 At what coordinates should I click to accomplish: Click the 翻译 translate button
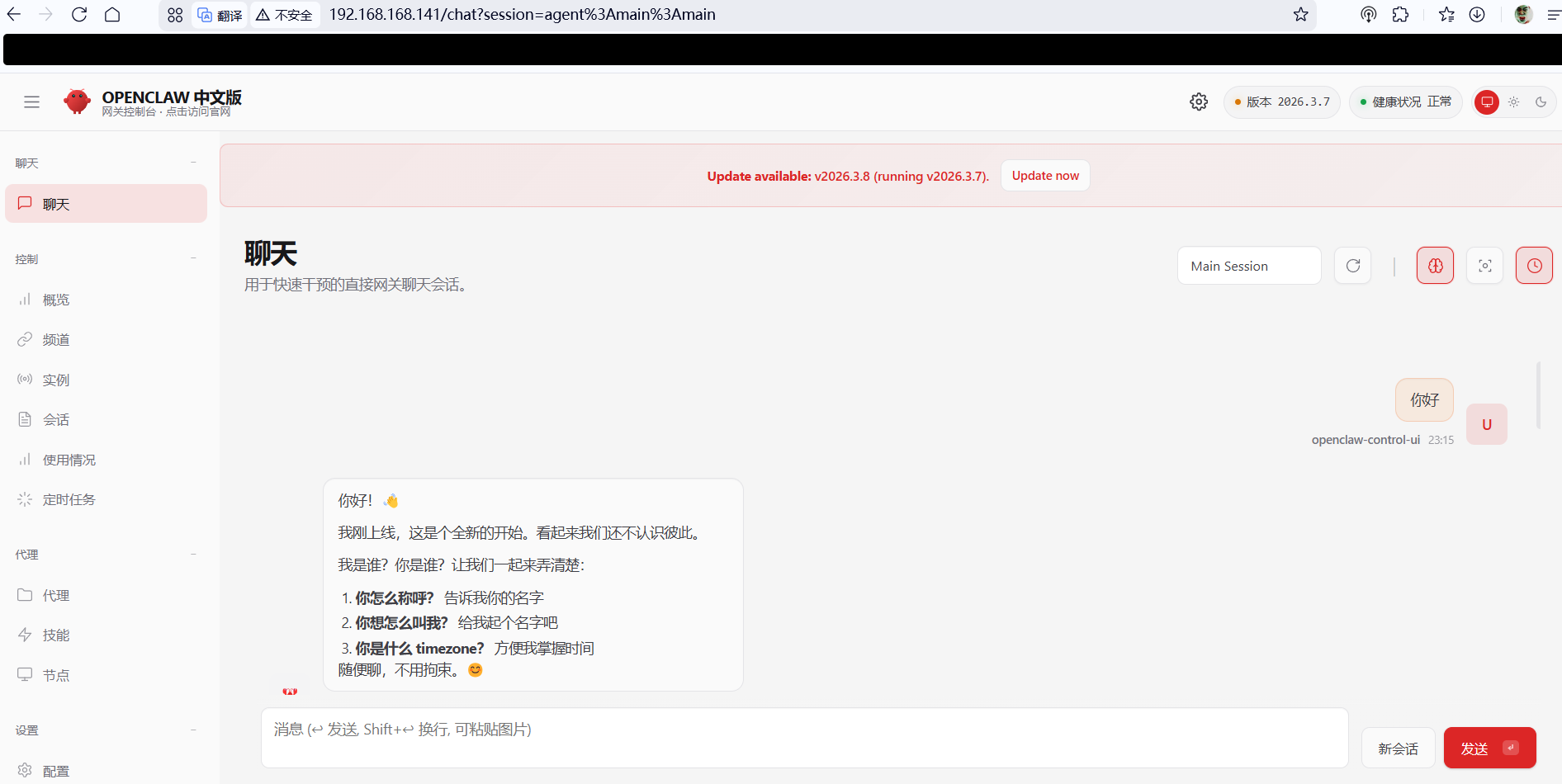tap(220, 15)
